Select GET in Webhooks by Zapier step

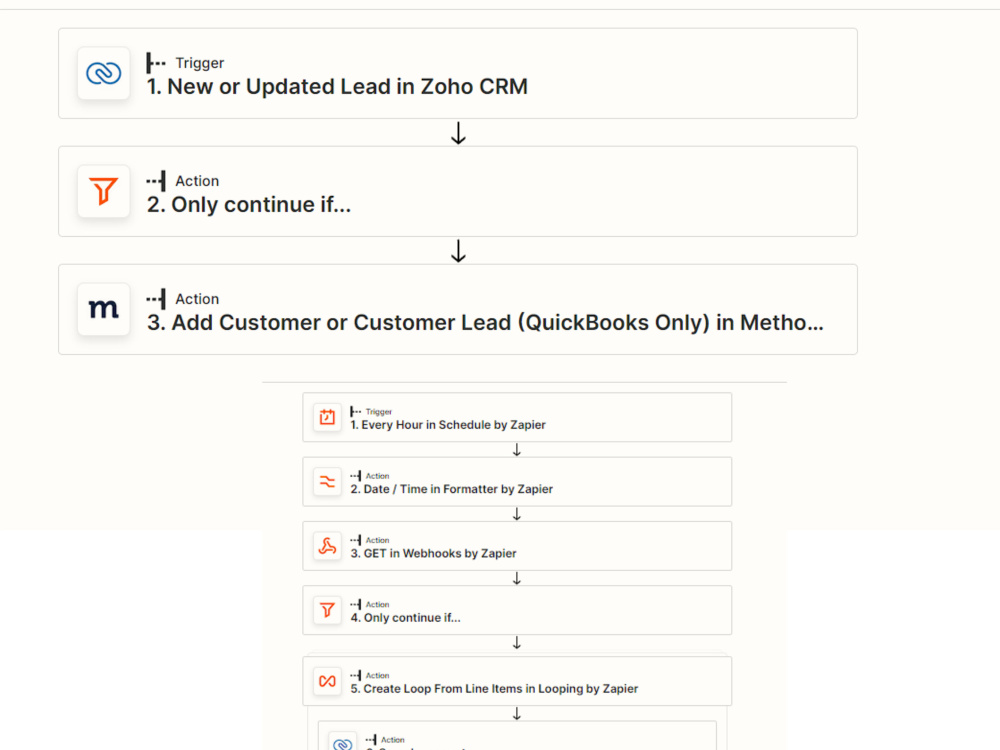(x=517, y=547)
